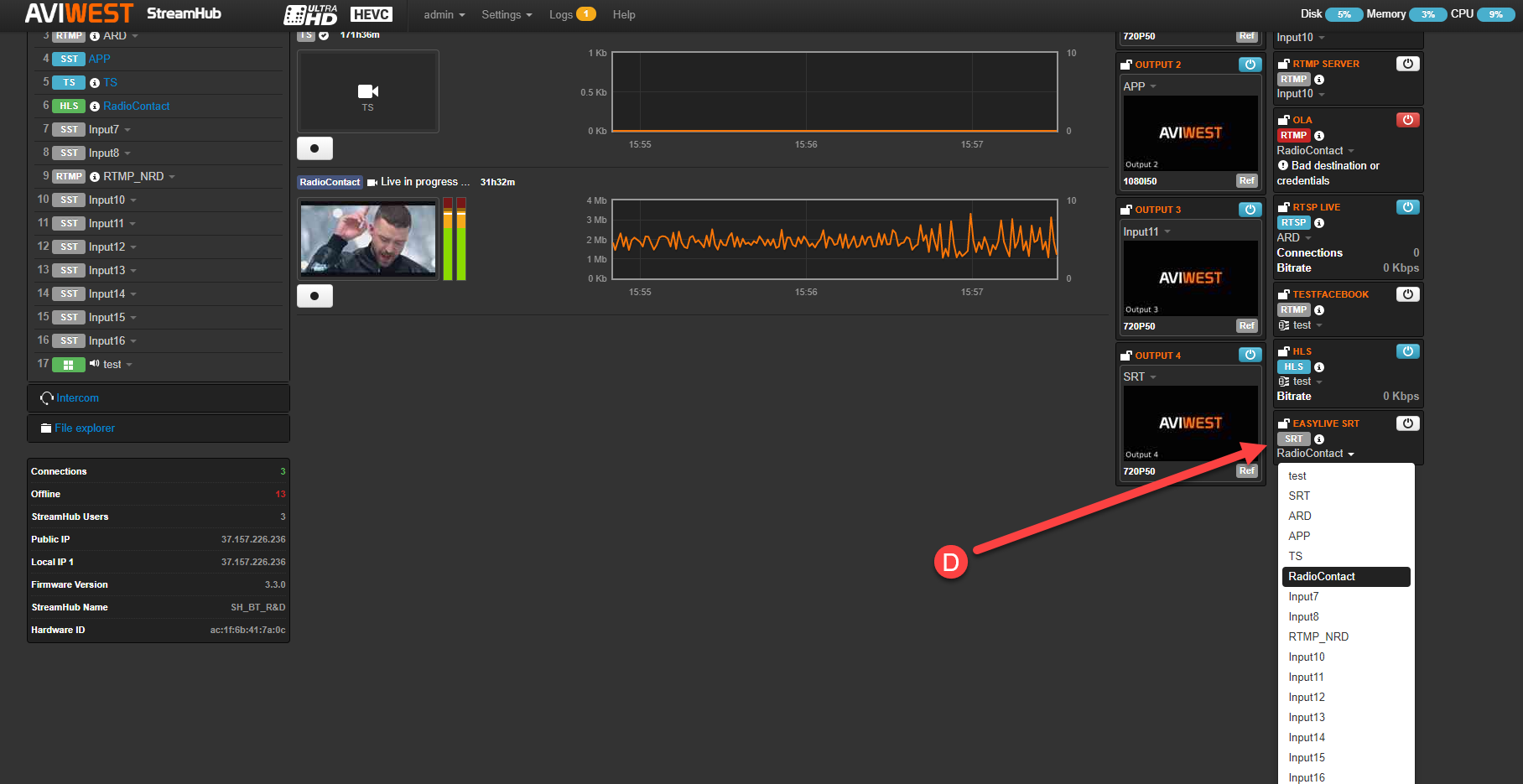Click info icon next to RTSP badge

click(1319, 223)
